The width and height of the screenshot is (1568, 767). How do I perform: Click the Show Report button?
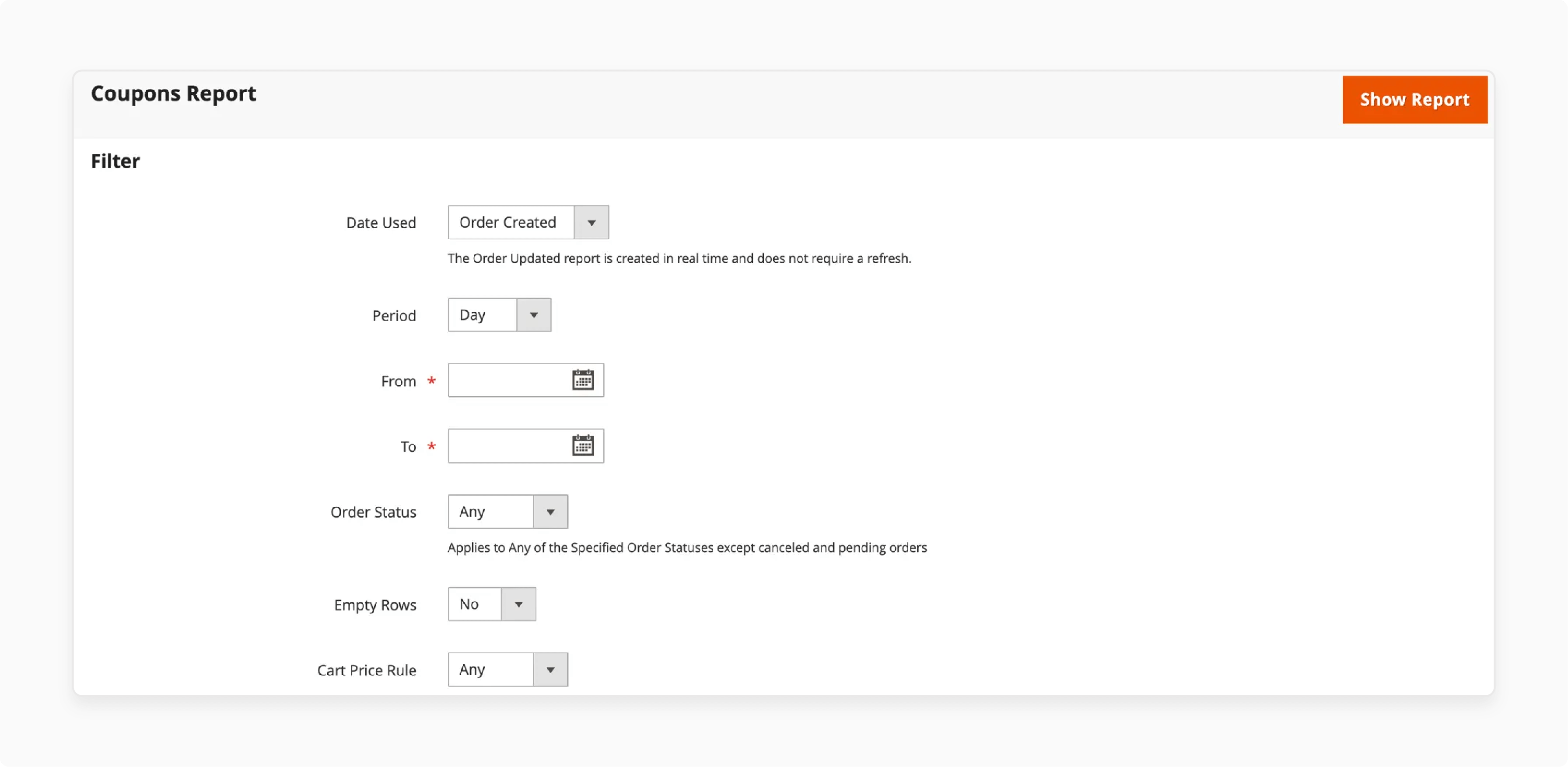(1414, 100)
